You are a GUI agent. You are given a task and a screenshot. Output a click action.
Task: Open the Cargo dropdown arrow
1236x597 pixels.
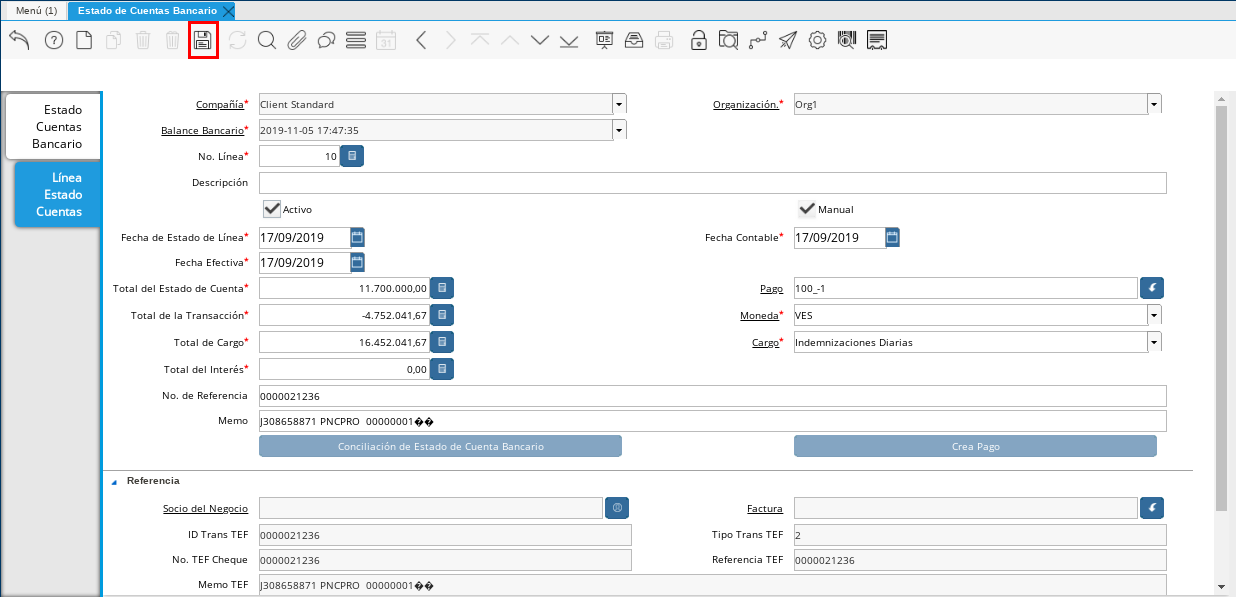point(1154,342)
